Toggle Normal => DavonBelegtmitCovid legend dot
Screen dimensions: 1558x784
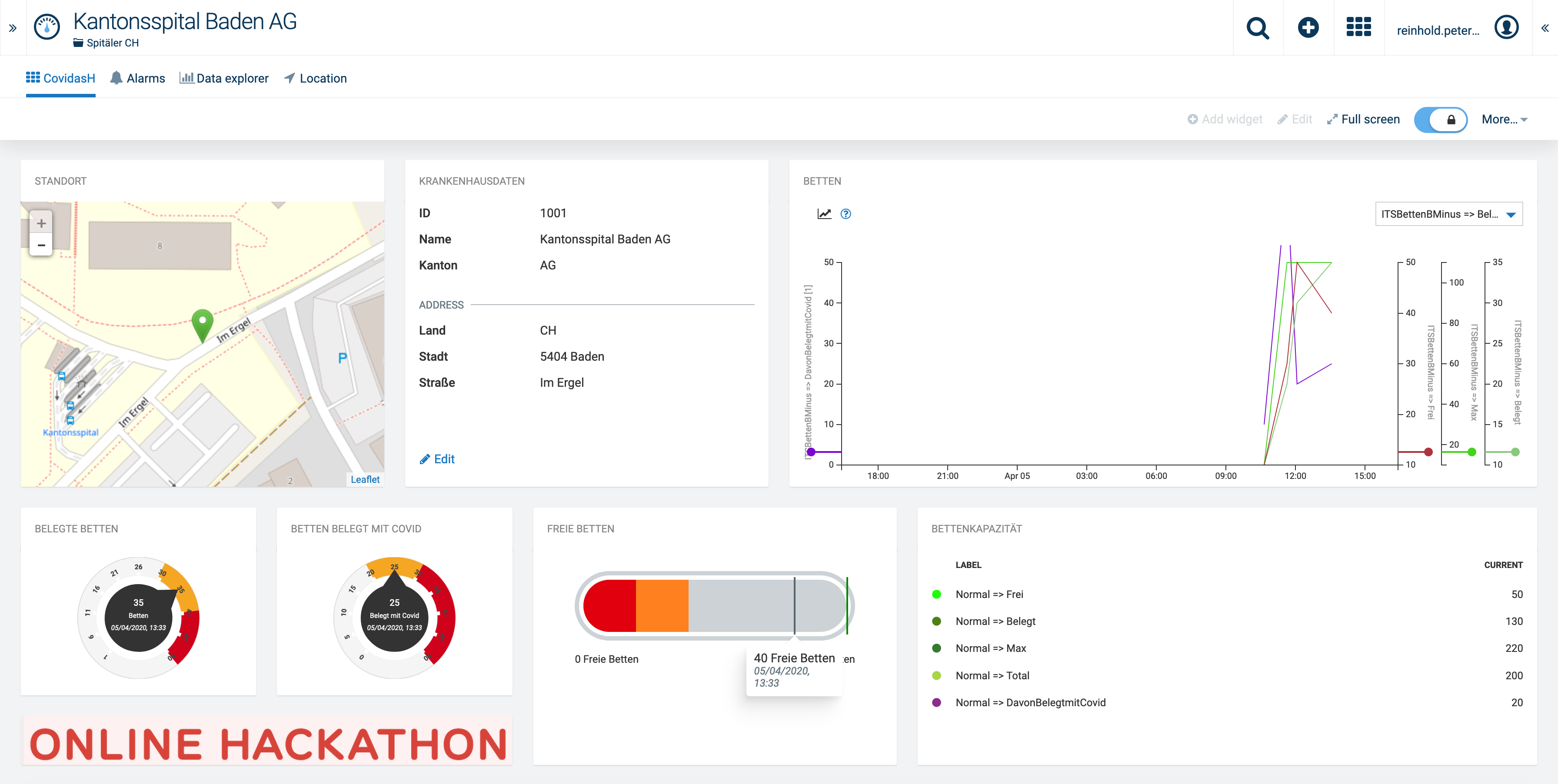click(x=936, y=702)
